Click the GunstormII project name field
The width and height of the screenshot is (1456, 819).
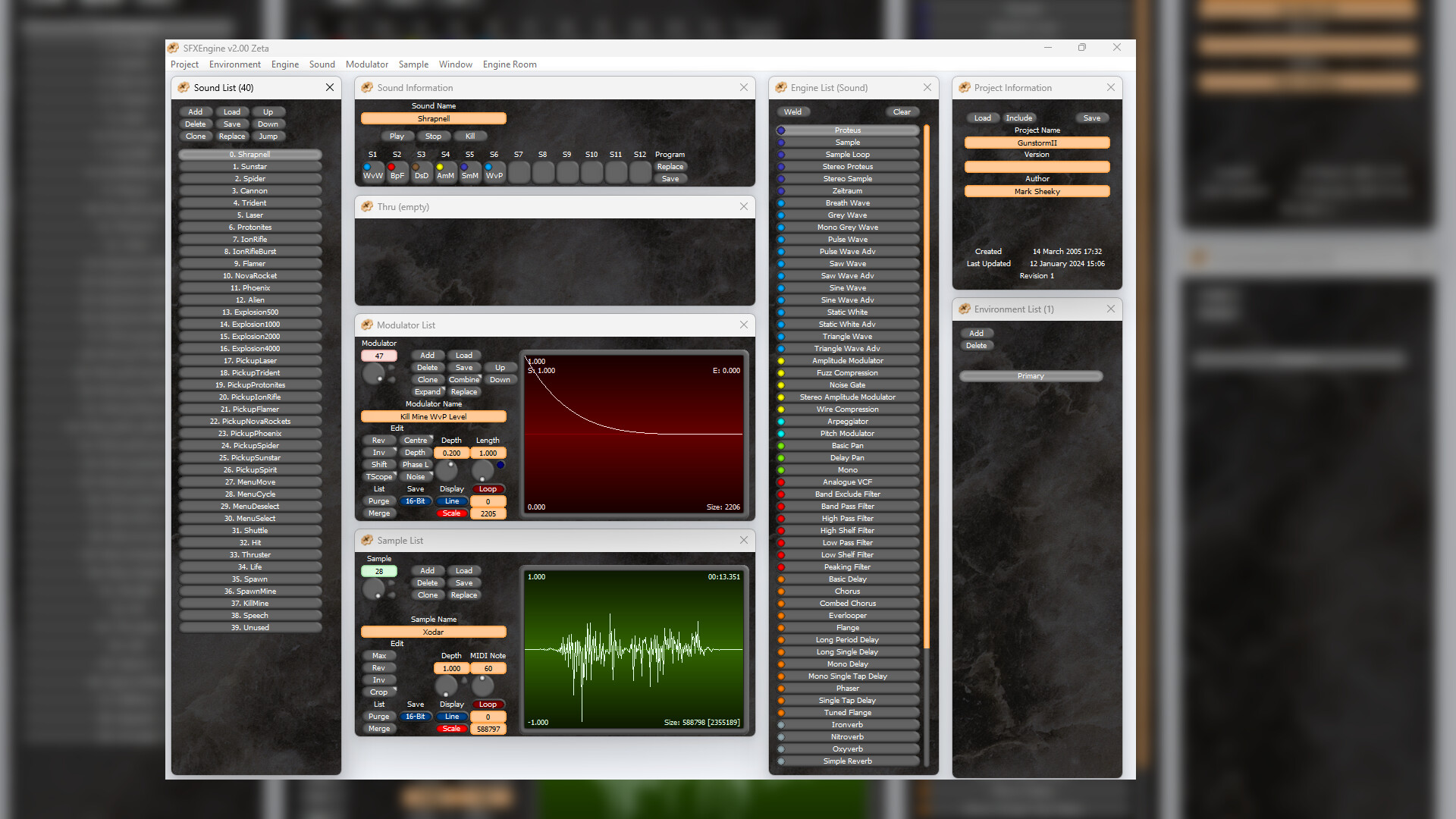click(x=1037, y=143)
